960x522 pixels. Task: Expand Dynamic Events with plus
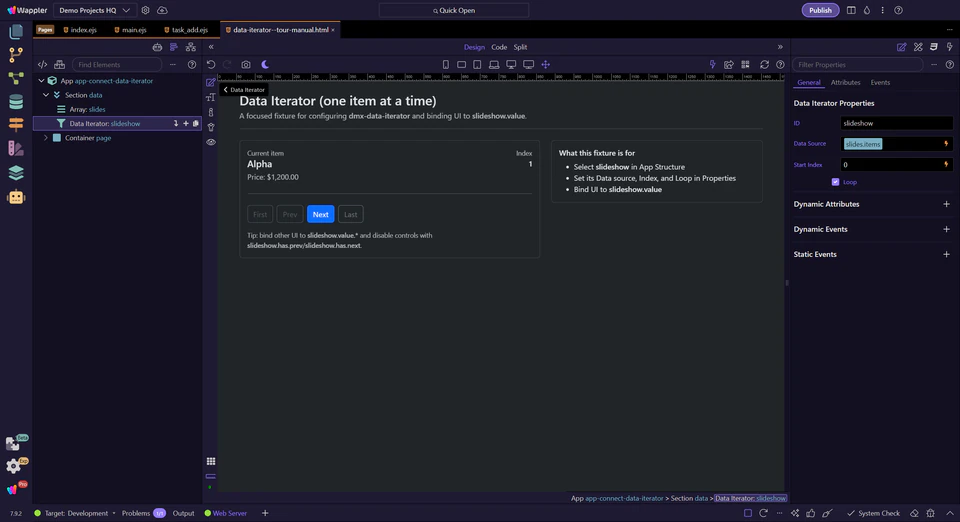pyautogui.click(x=946, y=229)
